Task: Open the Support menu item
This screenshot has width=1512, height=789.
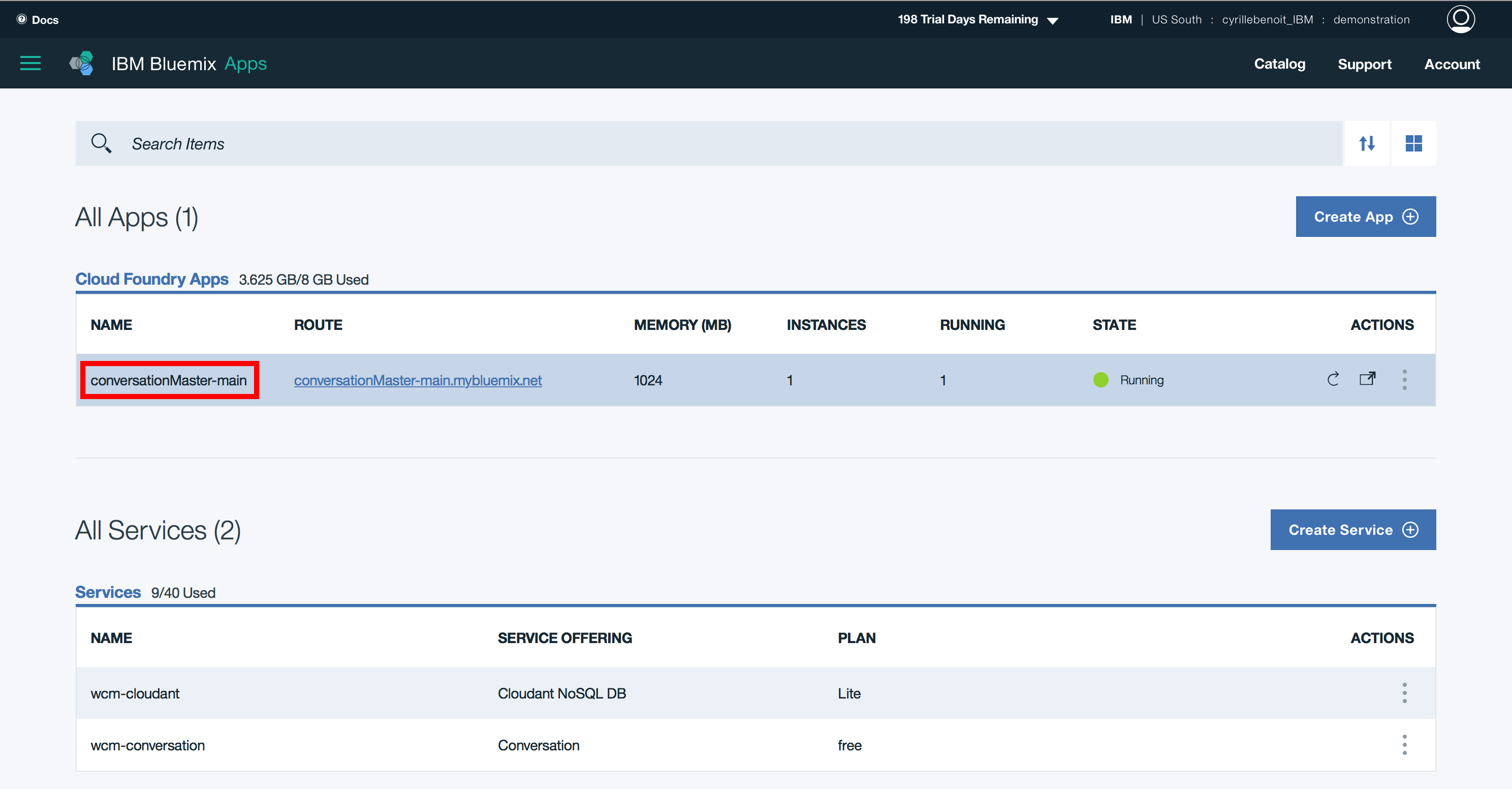Action: click(1364, 64)
